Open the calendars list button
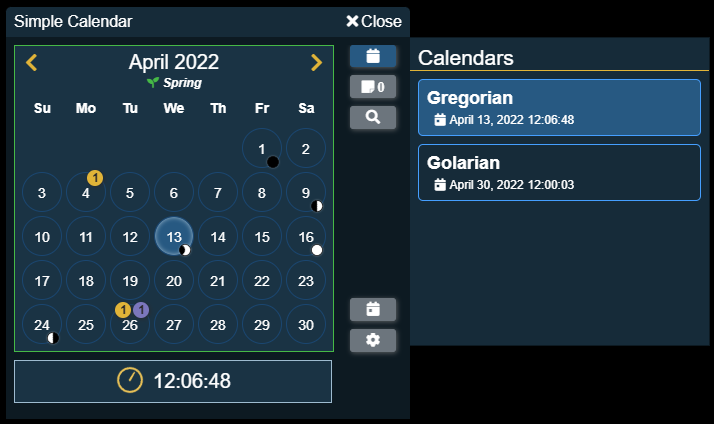 (x=373, y=56)
